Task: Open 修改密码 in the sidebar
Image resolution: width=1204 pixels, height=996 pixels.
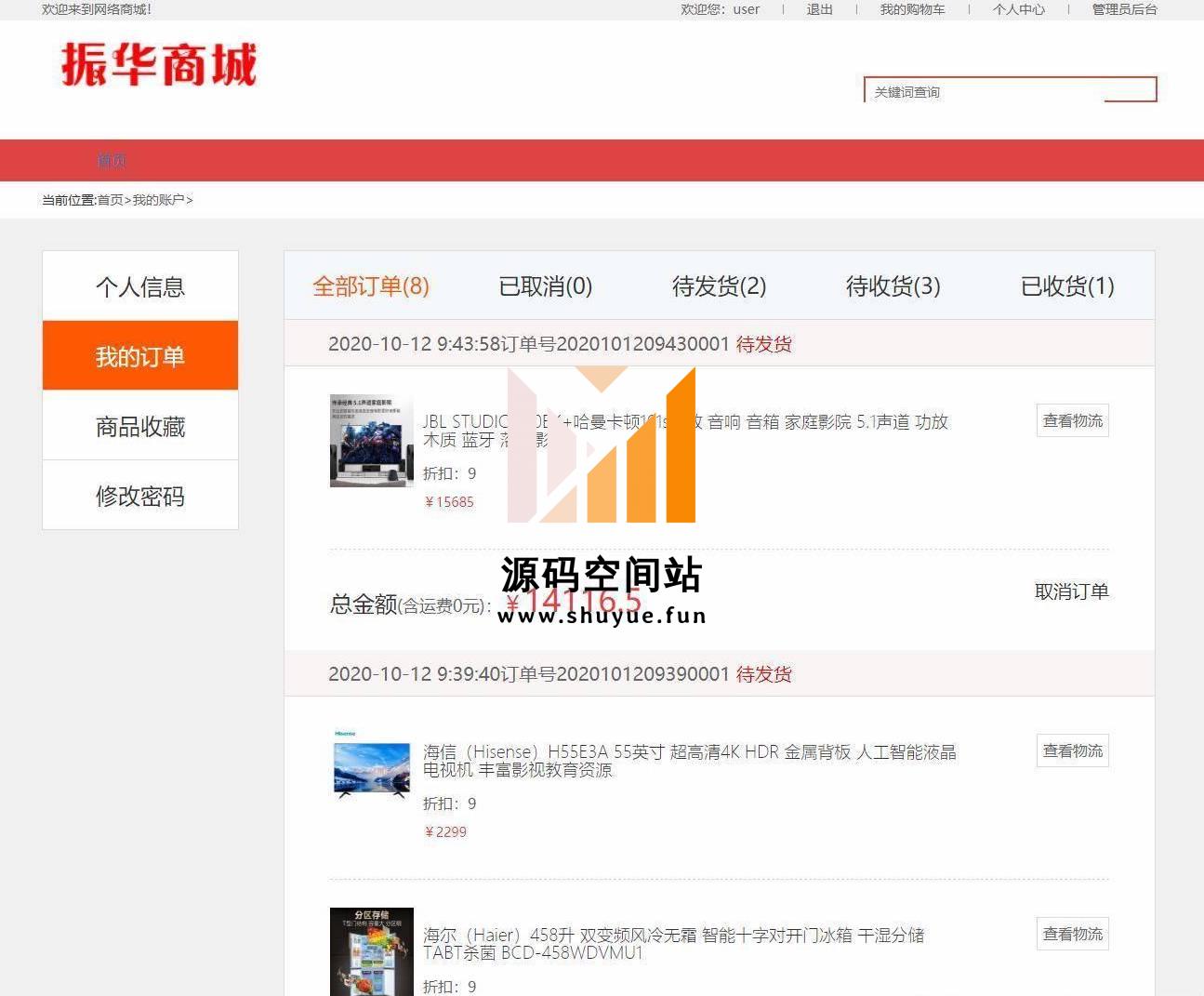Action: (x=140, y=496)
